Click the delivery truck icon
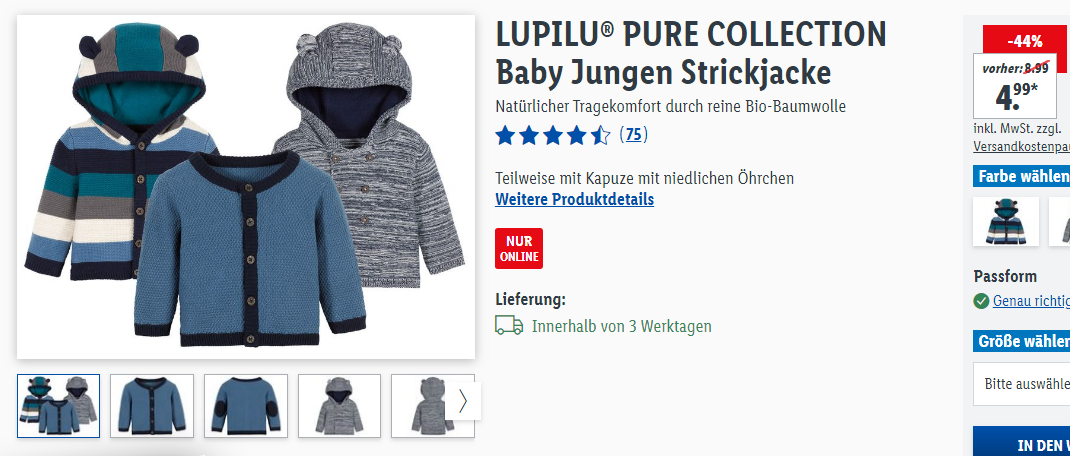The width and height of the screenshot is (1070, 456). 509,326
